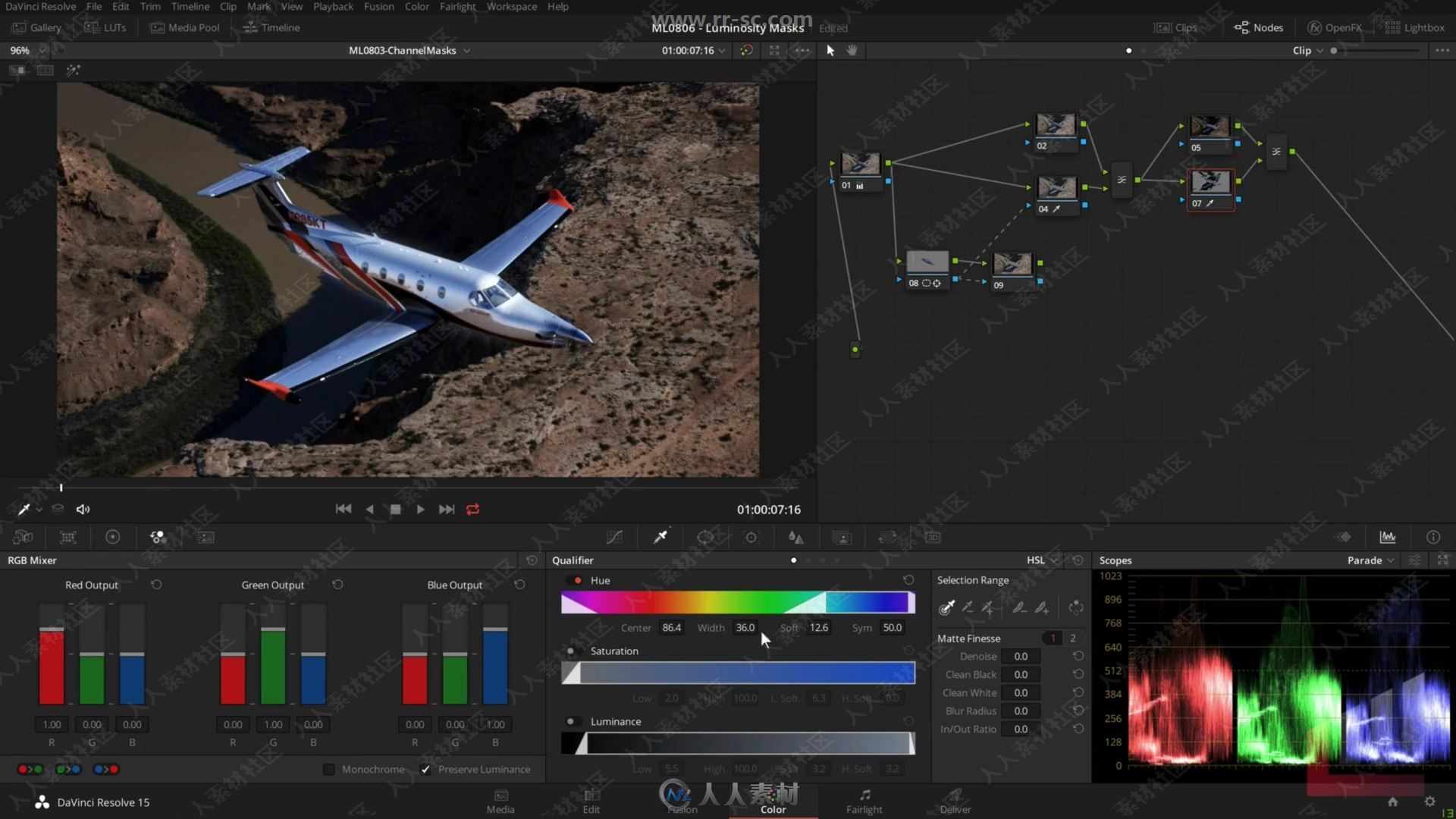Open Clip node mode dropdown
This screenshot has width=1456, height=819.
(1308, 50)
